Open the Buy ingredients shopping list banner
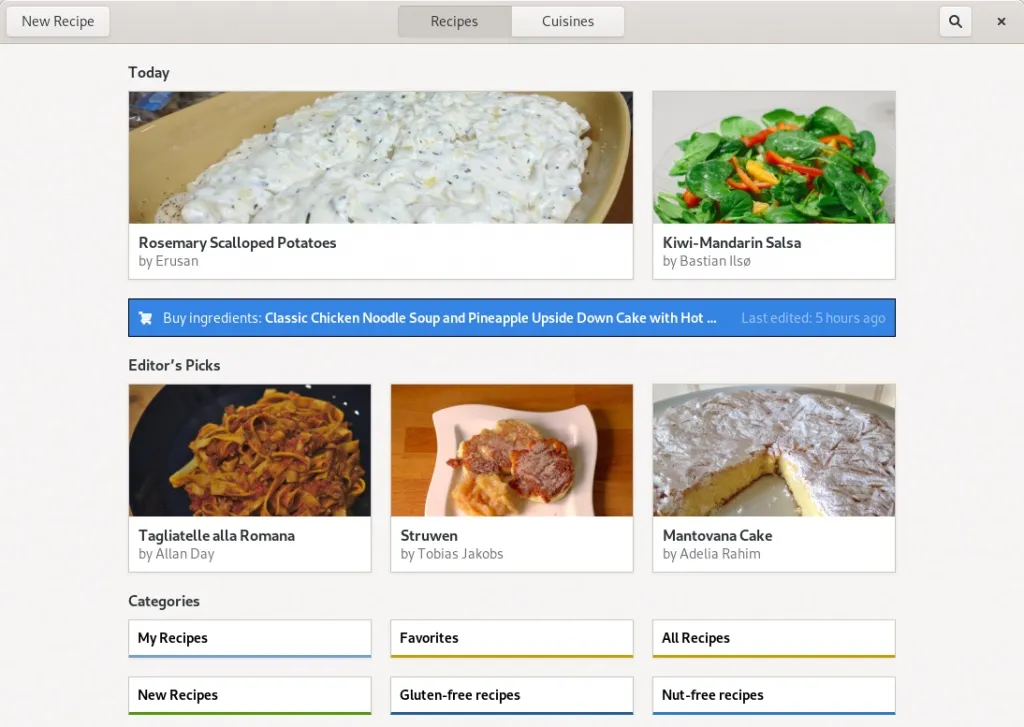1024x727 pixels. click(x=511, y=318)
